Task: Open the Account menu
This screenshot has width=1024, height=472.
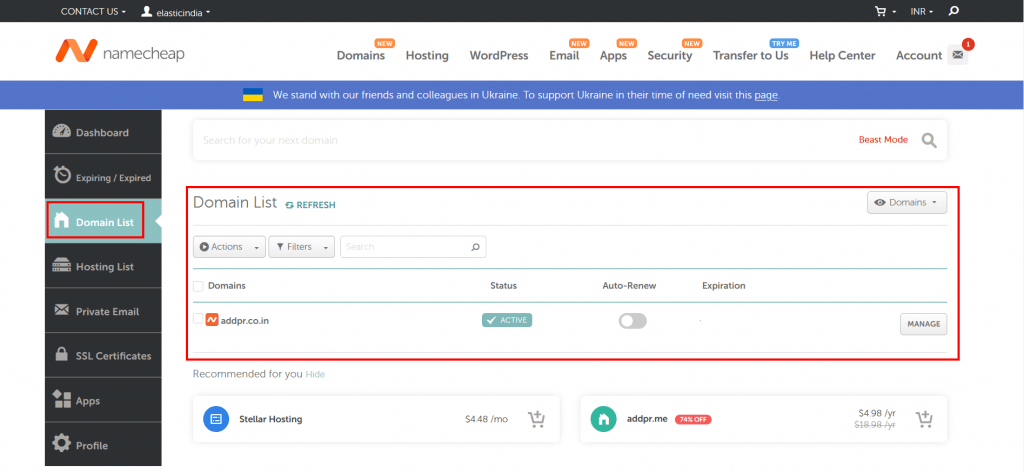Action: coord(919,55)
